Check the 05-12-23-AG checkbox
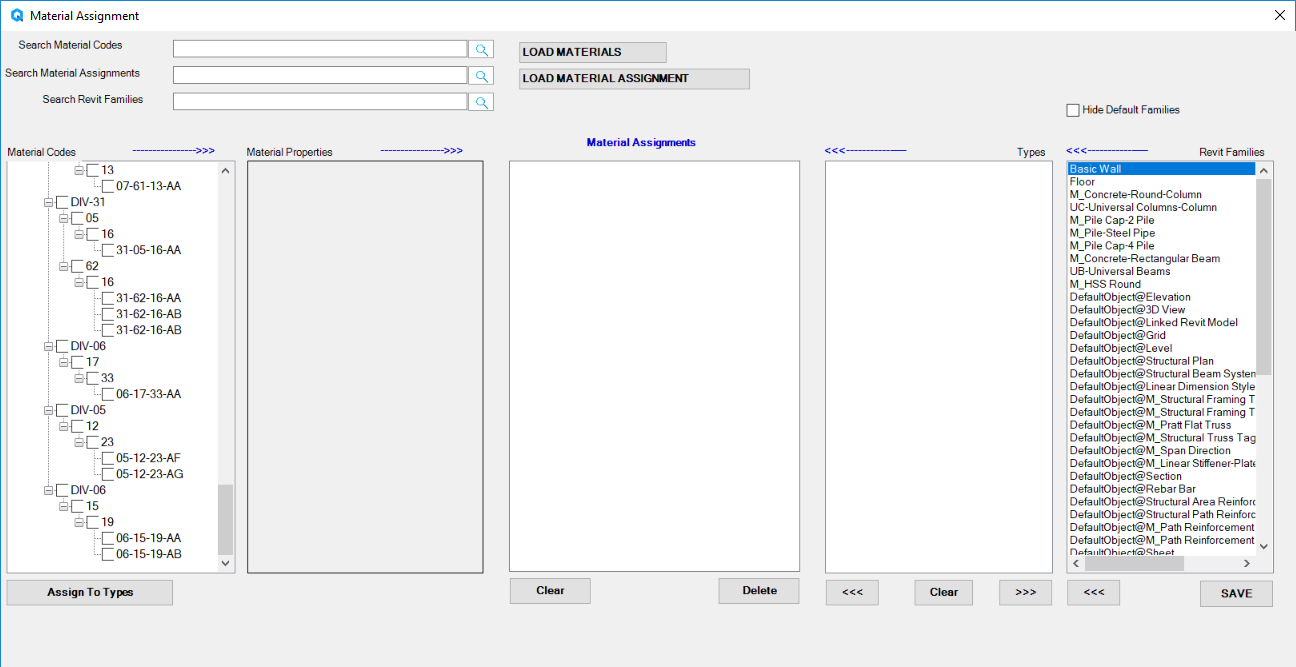 coord(108,474)
